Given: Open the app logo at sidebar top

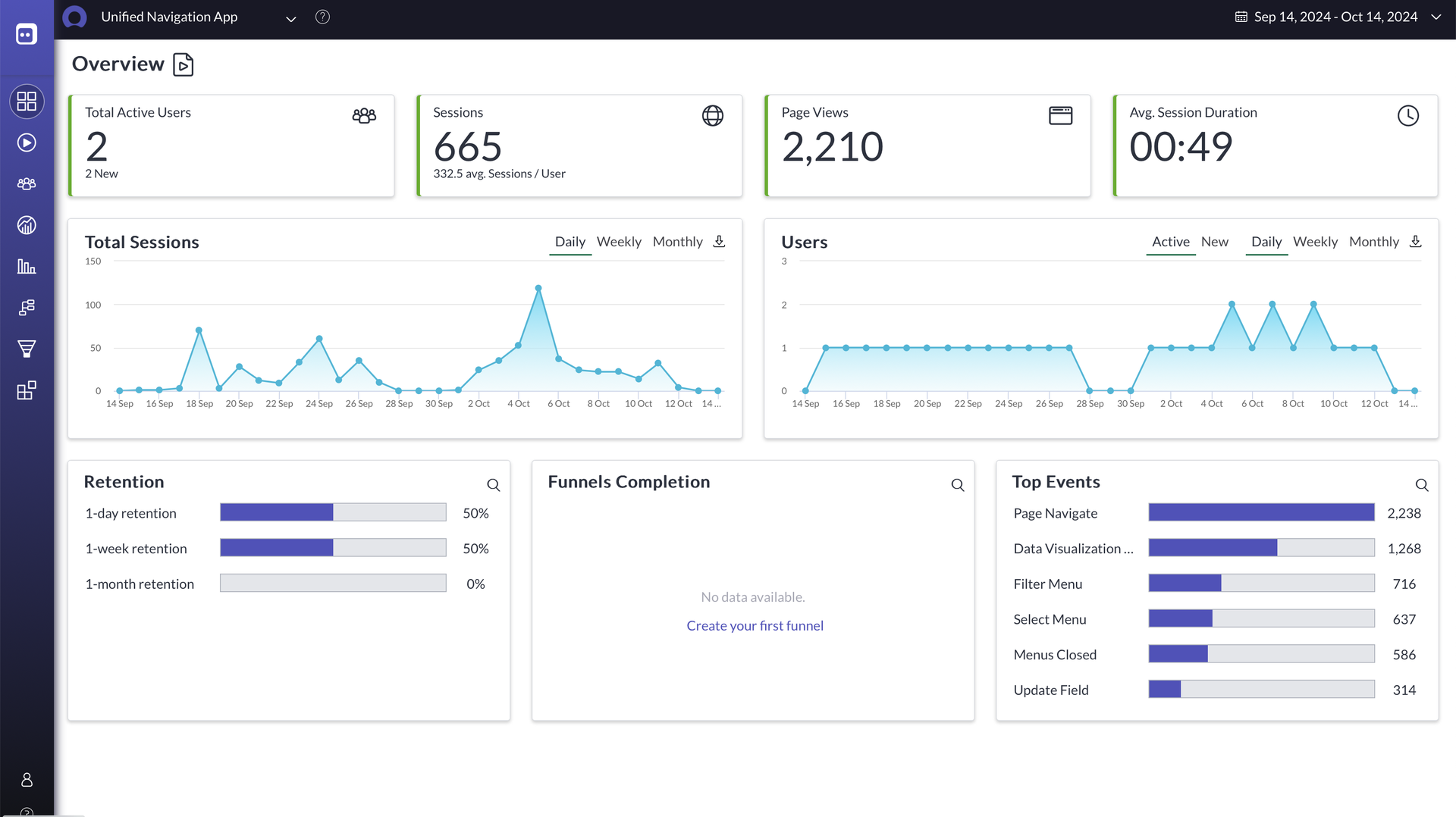Looking at the screenshot, I should [27, 34].
